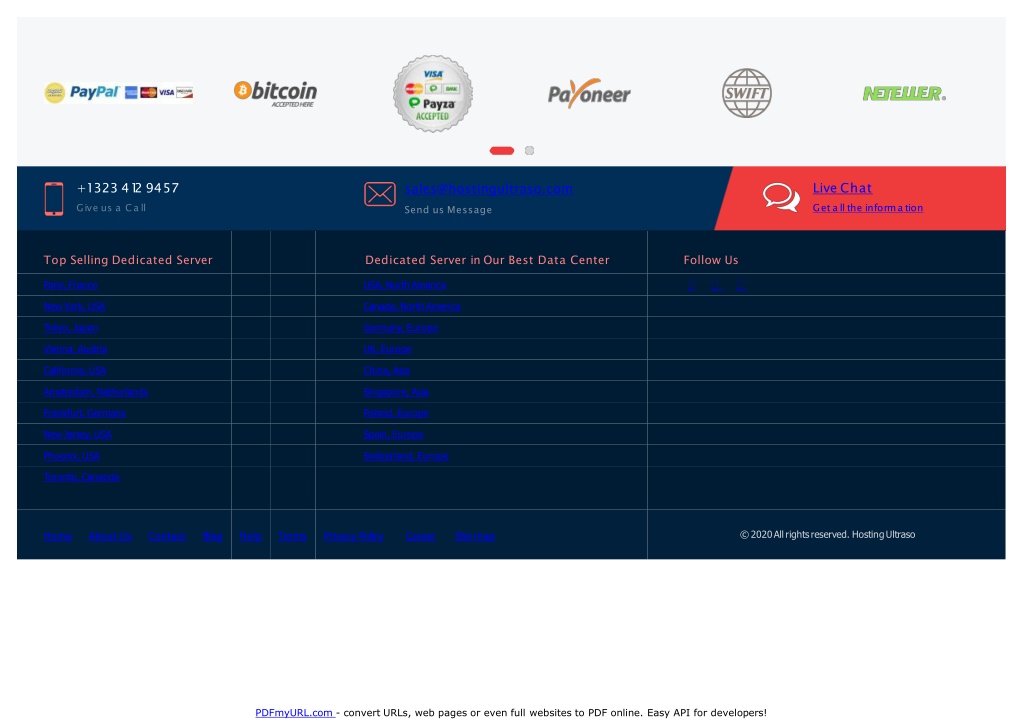This screenshot has width=1024, height=723.
Task: Click the Follow Us heading
Action: [711, 260]
